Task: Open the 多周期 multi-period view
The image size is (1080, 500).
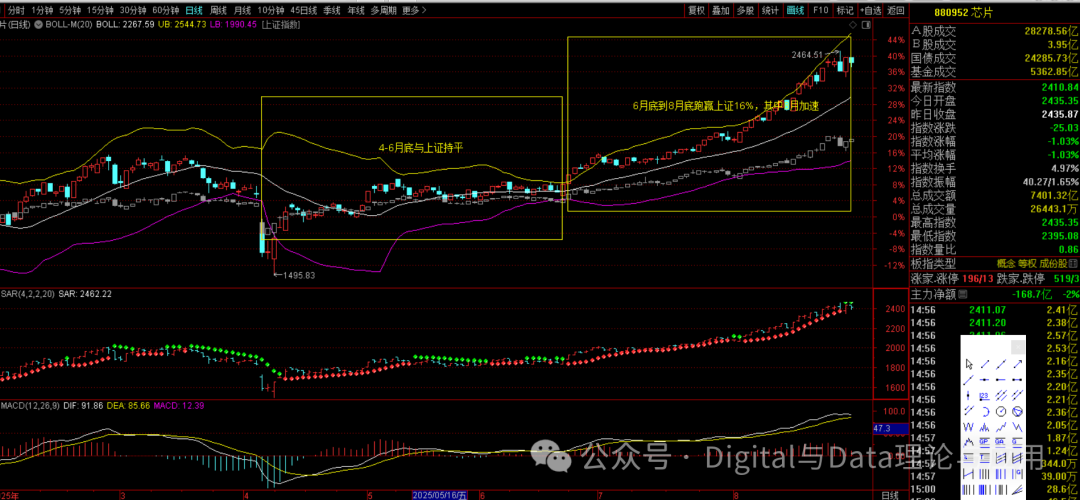Action: pyautogui.click(x=384, y=10)
